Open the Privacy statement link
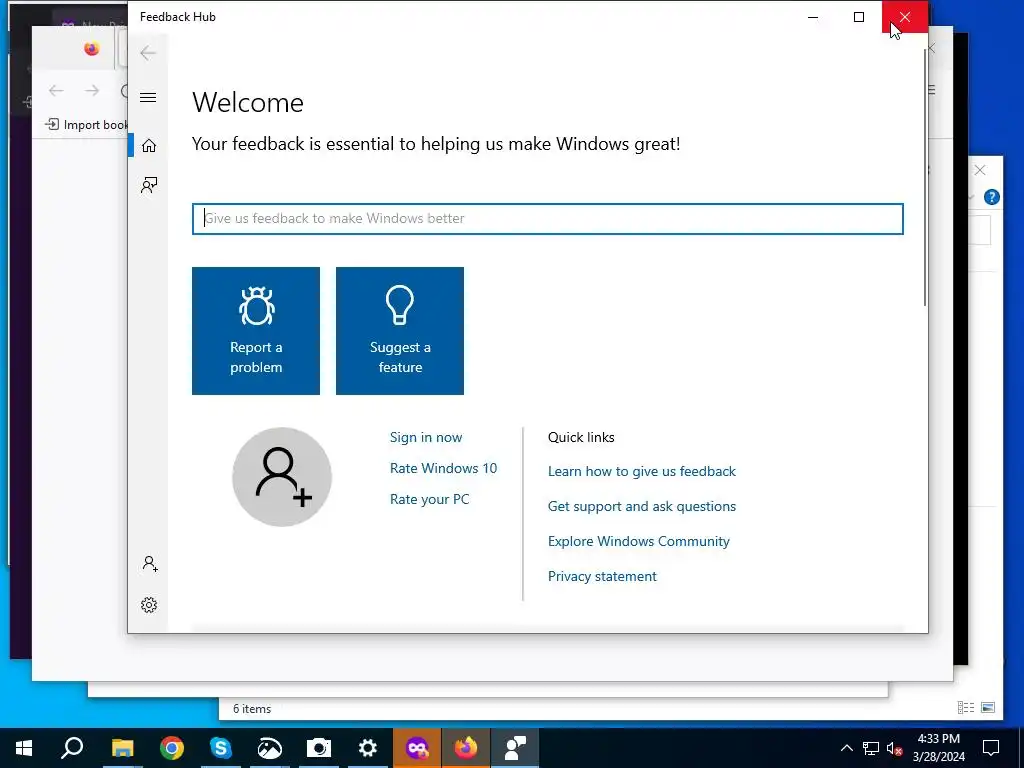The width and height of the screenshot is (1024, 768). pos(602,576)
